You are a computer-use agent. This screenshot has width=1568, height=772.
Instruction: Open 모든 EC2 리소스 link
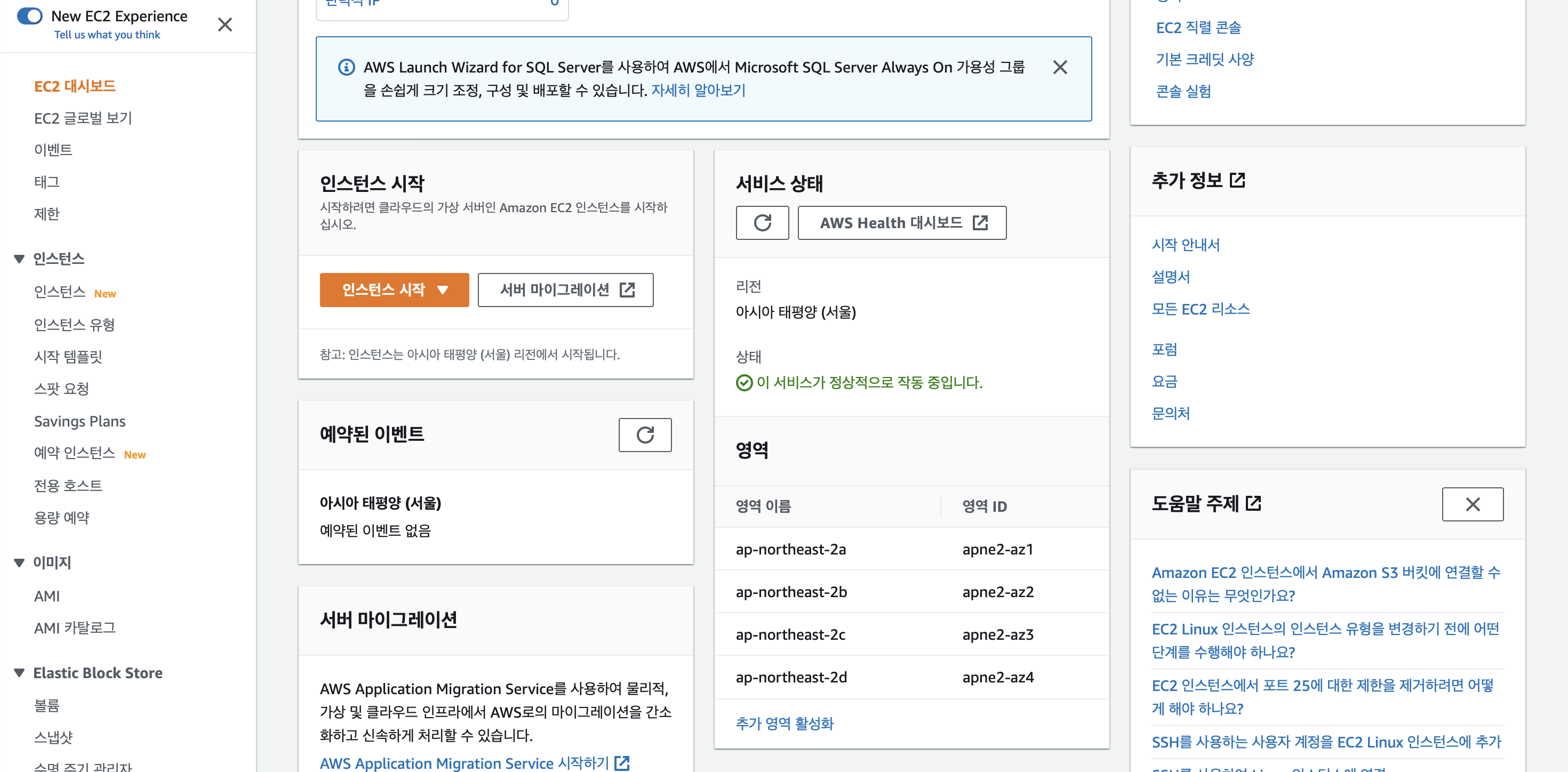pos(1201,309)
